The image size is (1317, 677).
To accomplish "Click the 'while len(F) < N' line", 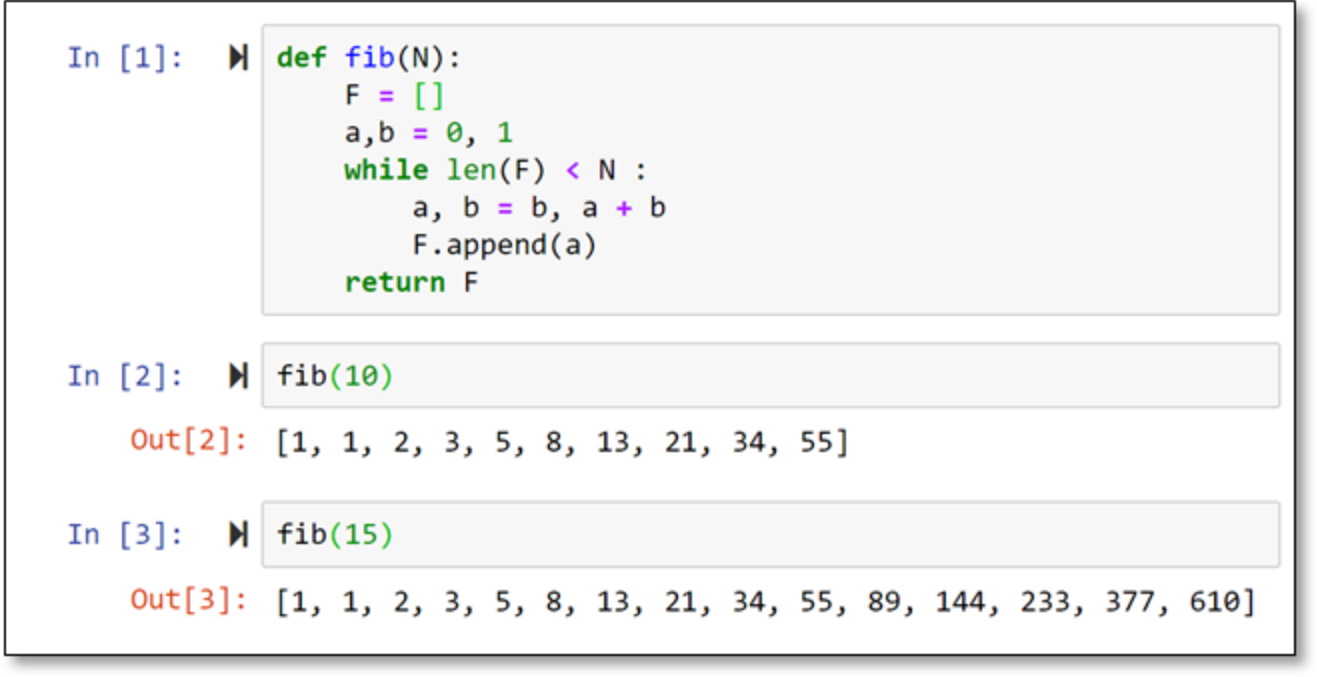I will (495, 170).
